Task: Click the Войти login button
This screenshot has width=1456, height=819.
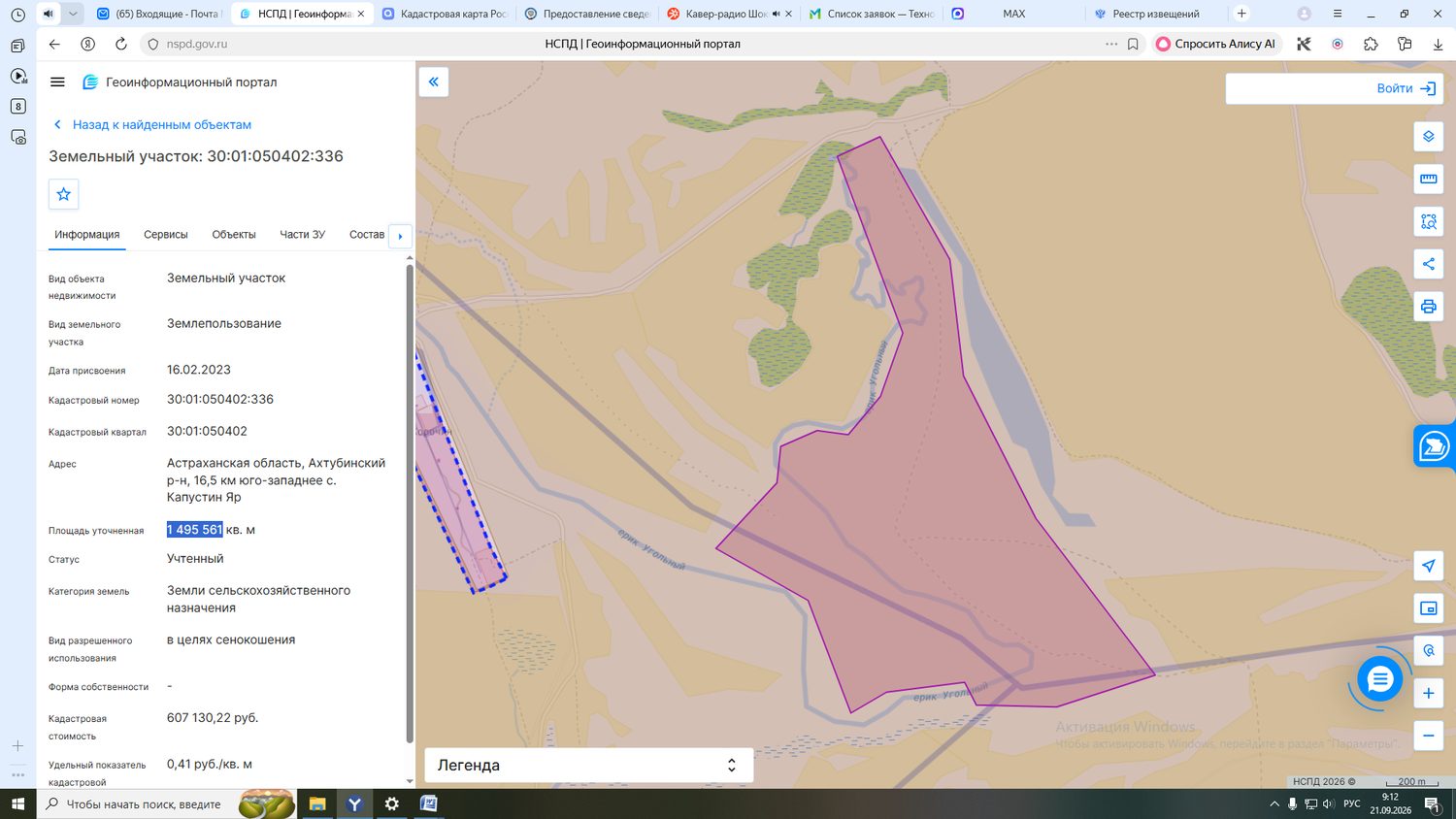Action: (x=1406, y=88)
